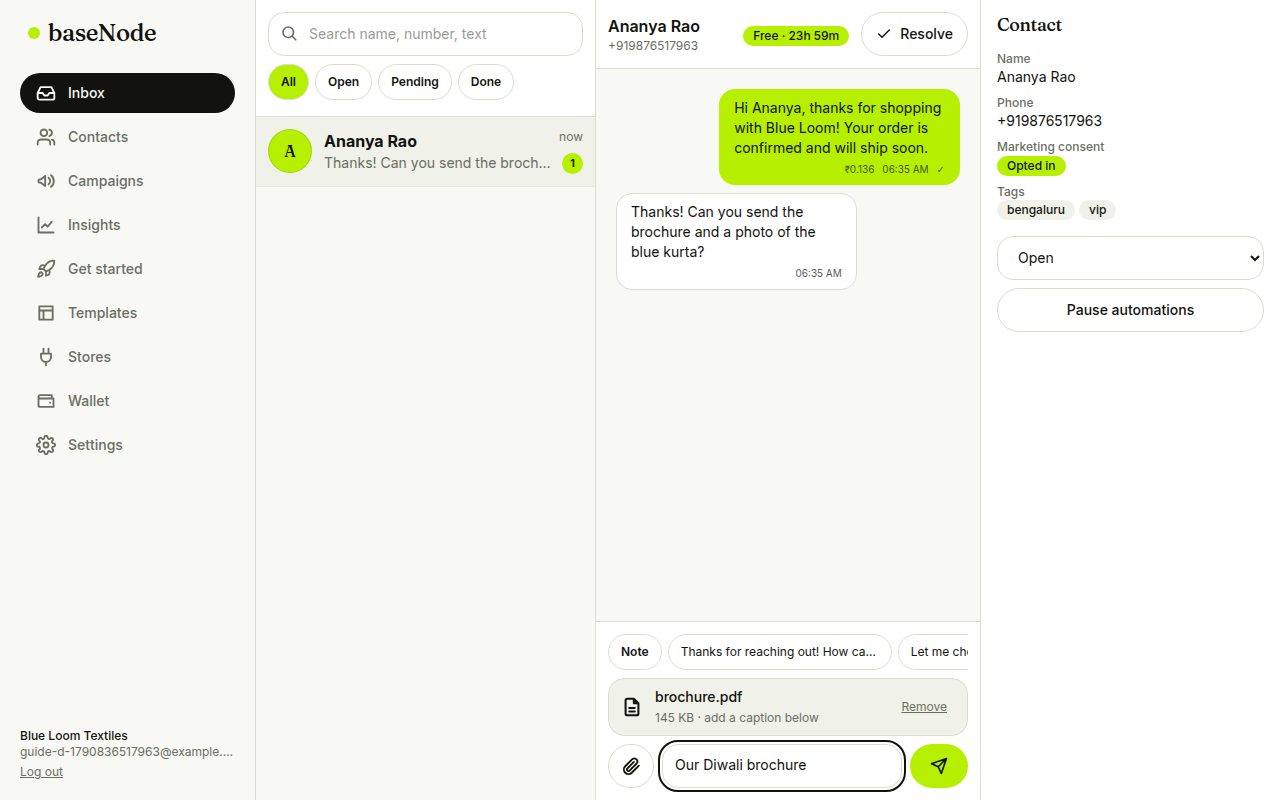Screen dimensions: 1280x800
Task: Click the 'bengaluru' tag
Action: click(1036, 210)
